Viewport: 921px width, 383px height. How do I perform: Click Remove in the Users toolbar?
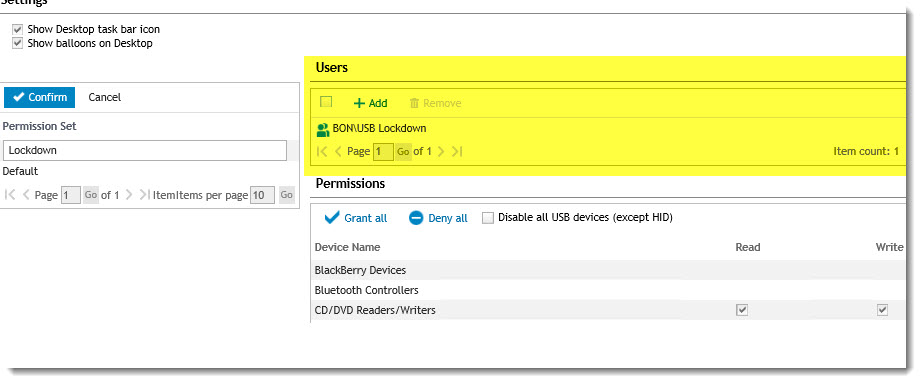coord(435,103)
